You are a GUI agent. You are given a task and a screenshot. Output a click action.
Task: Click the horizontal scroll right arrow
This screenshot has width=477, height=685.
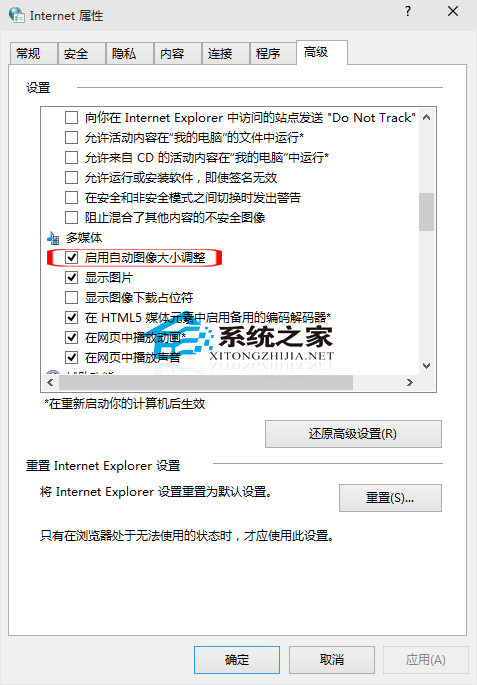(410, 382)
